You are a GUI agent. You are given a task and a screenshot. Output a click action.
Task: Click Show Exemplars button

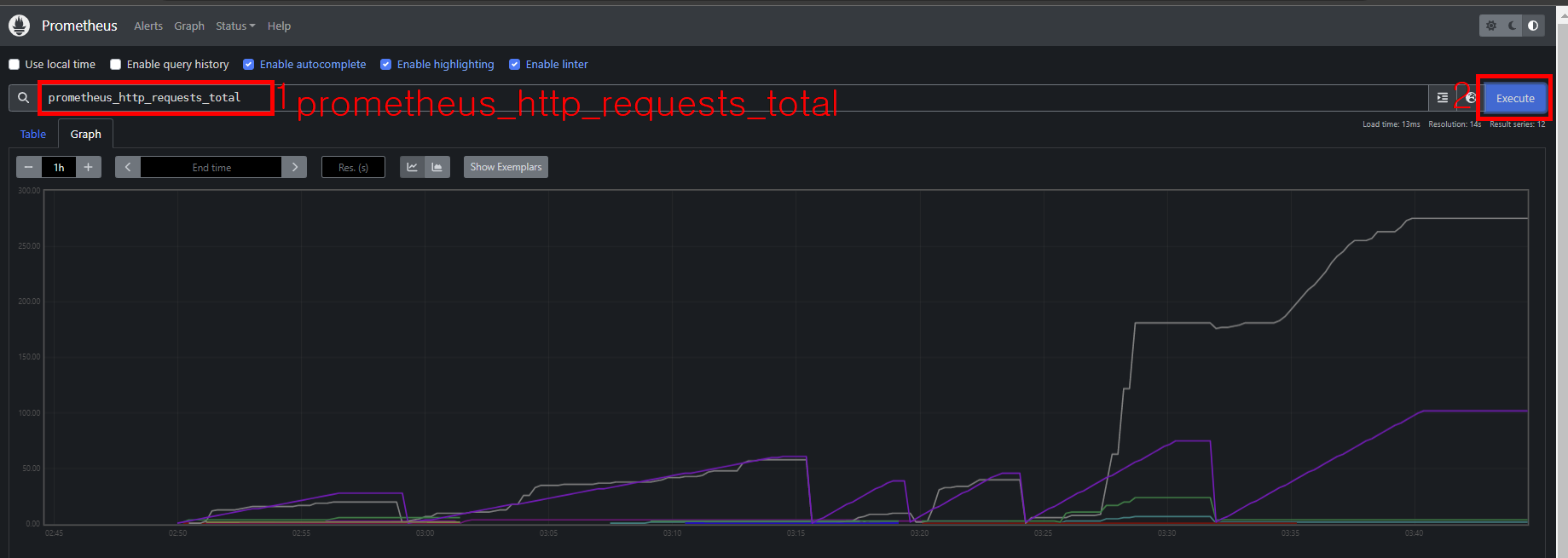(x=506, y=167)
